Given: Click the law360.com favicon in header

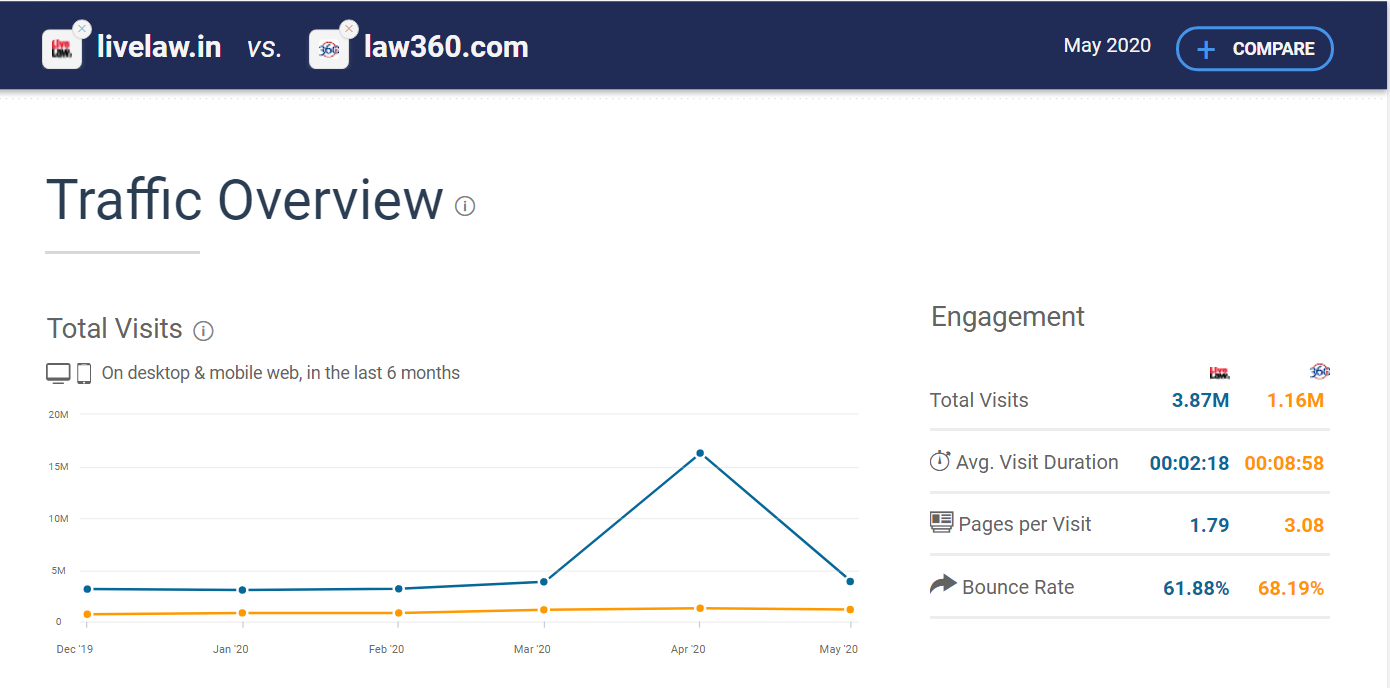Looking at the screenshot, I should point(328,49).
